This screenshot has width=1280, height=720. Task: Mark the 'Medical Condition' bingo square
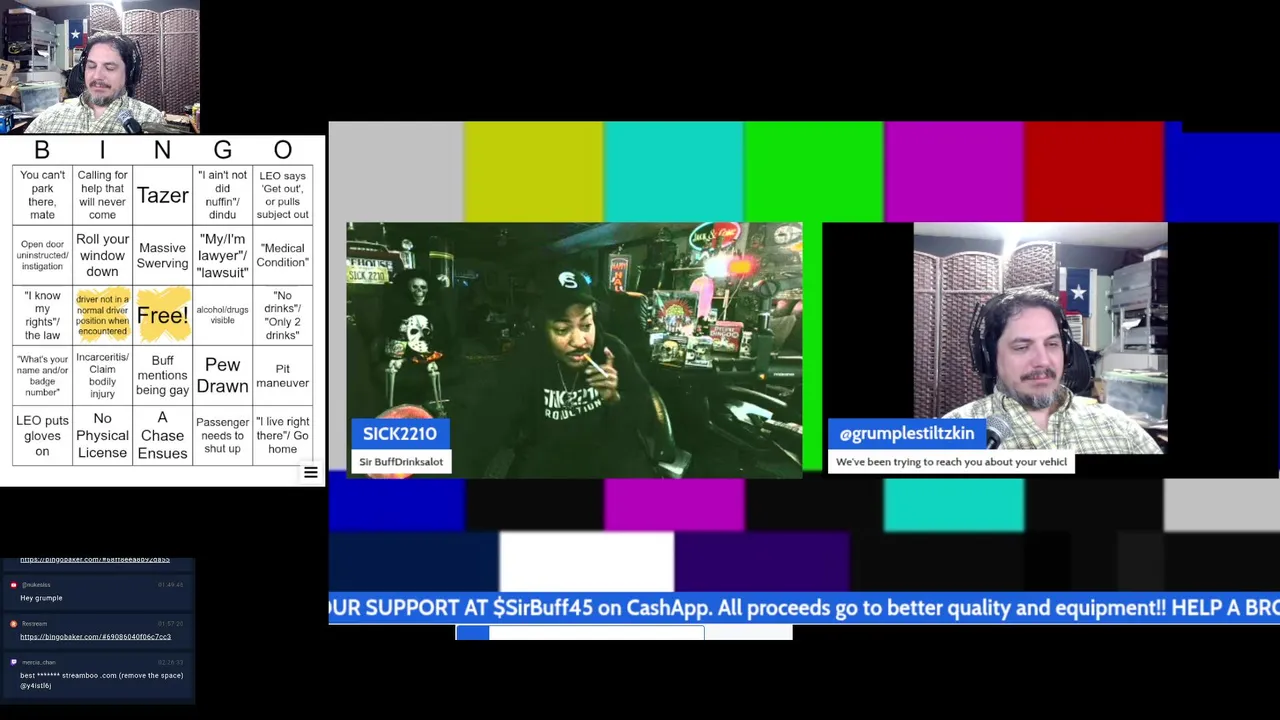click(282, 255)
